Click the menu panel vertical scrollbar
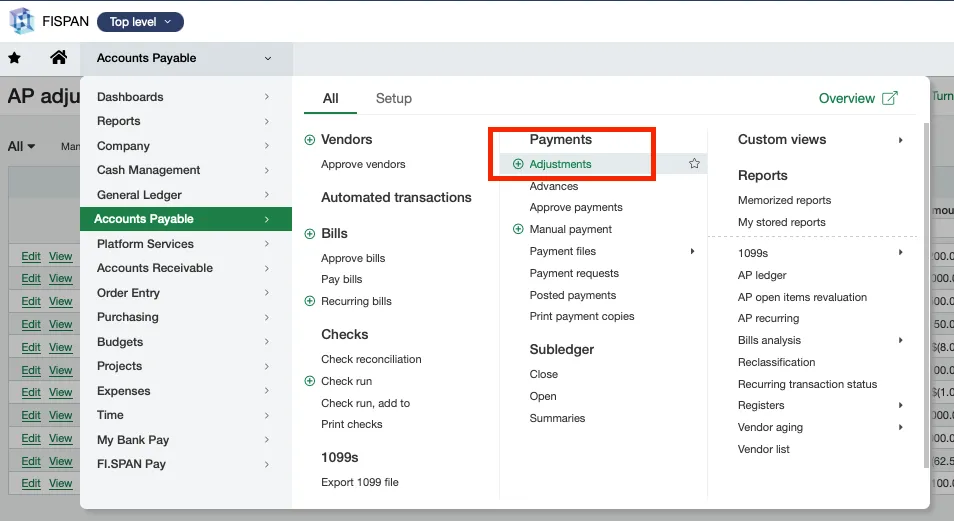 click(926, 295)
